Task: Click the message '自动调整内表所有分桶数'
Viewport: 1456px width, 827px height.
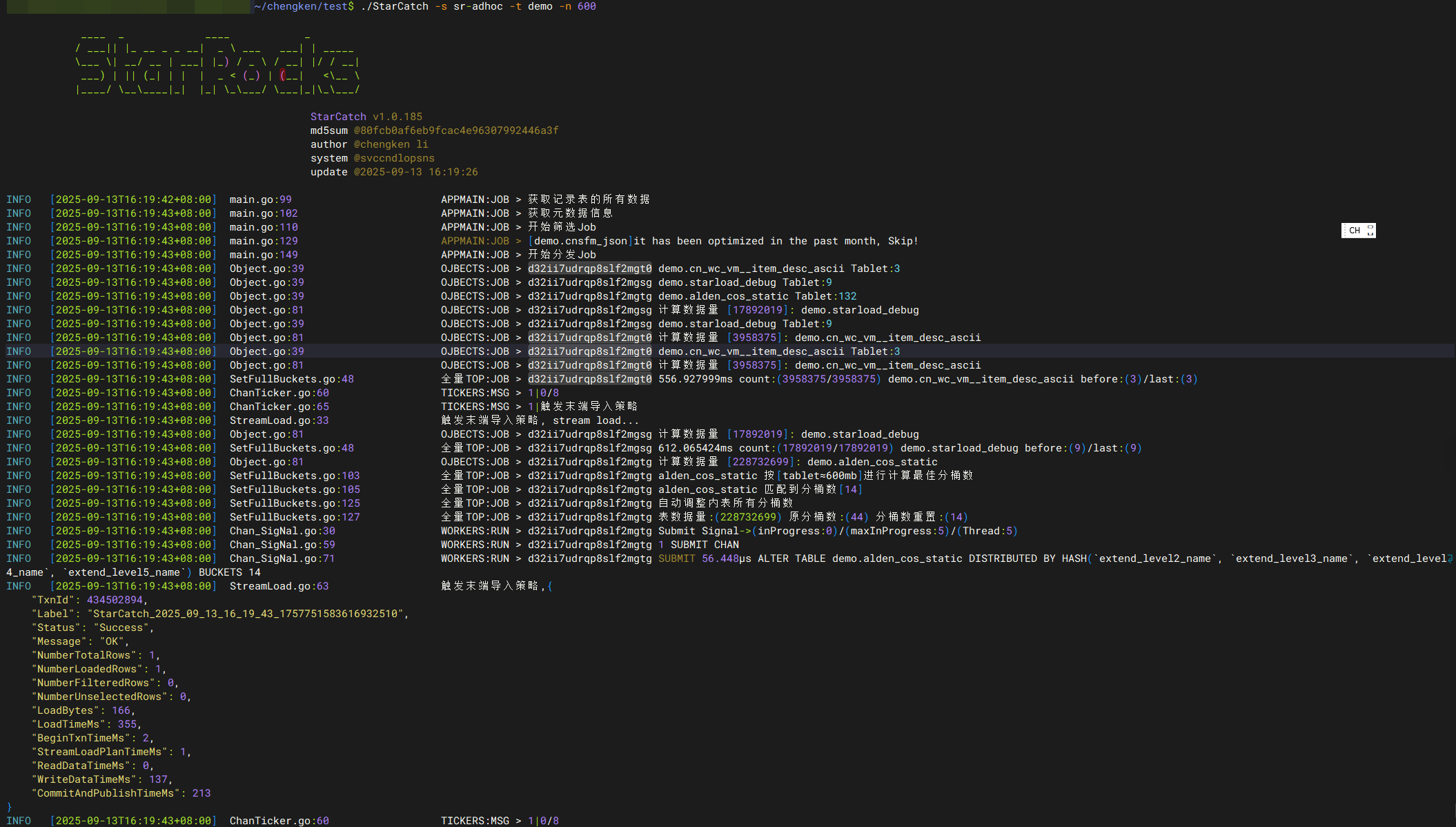Action: point(726,503)
